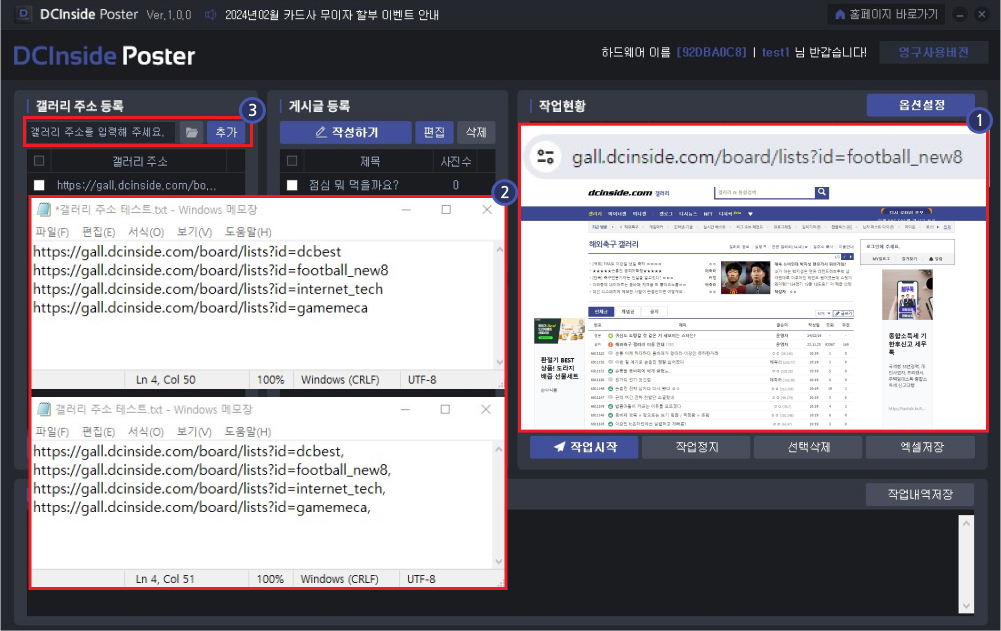
Task: Toggle the post list header checkbox
Action: pos(292,161)
